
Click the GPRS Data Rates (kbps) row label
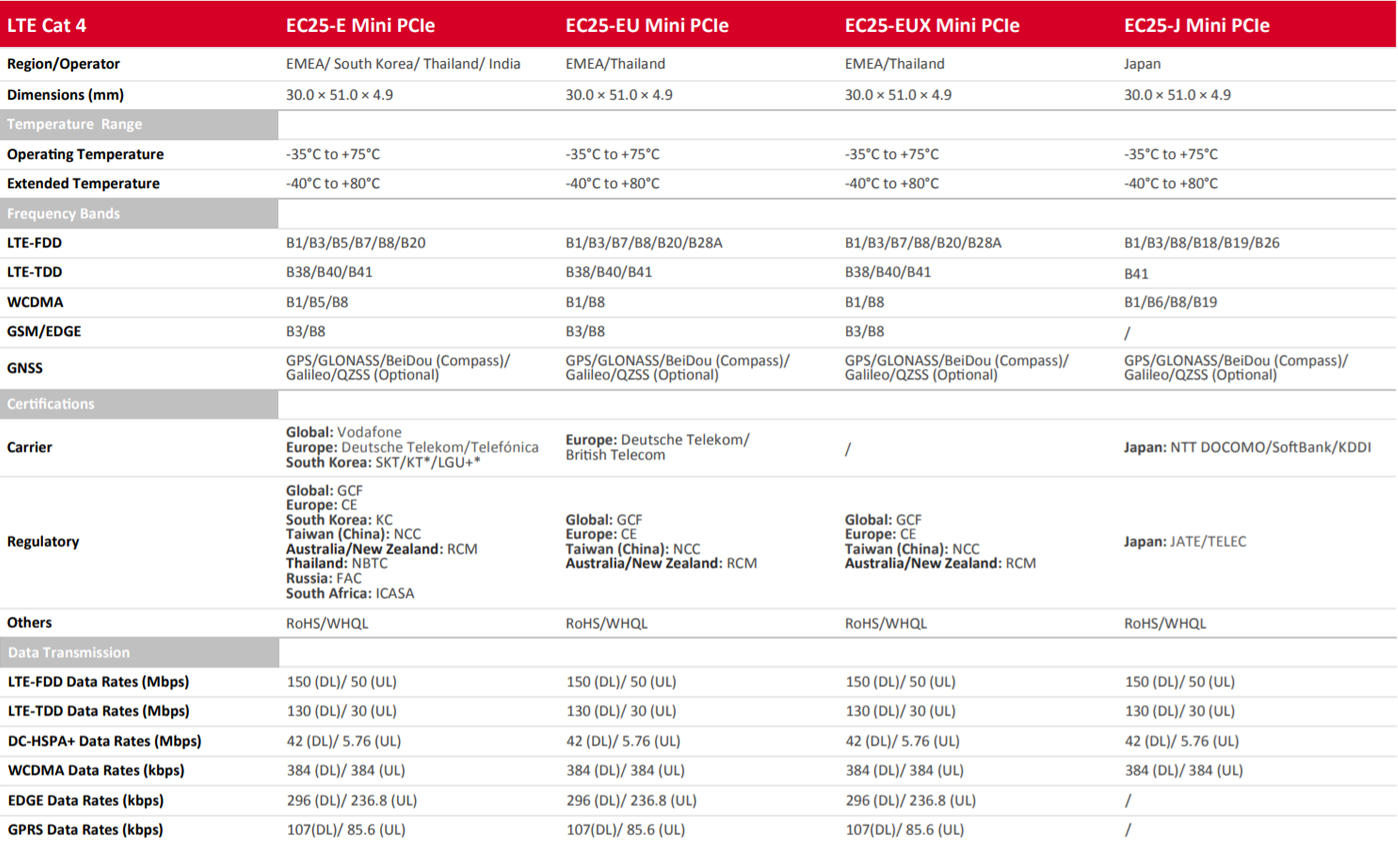click(85, 830)
